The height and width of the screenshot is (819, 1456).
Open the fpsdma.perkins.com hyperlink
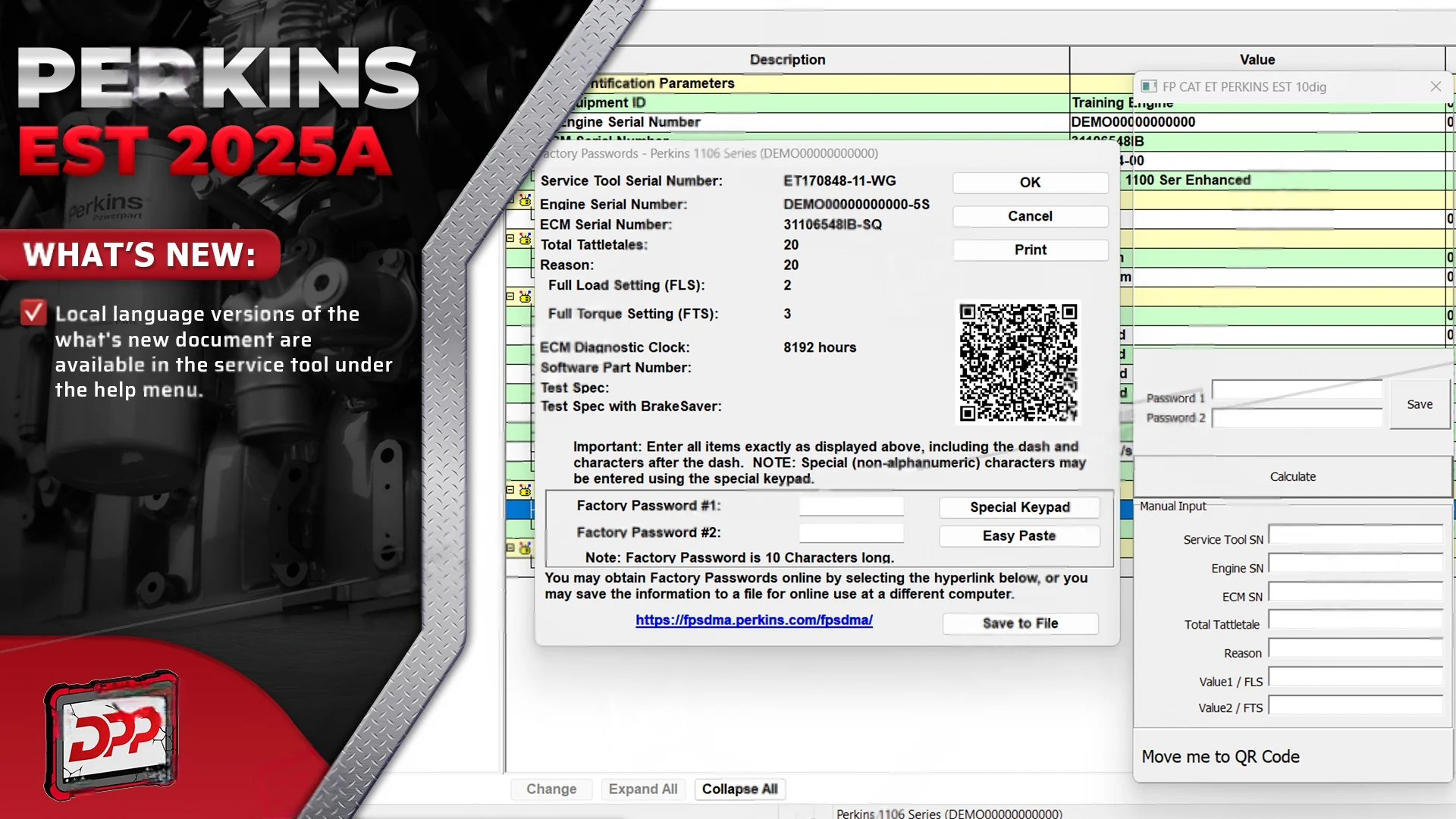coord(754,620)
